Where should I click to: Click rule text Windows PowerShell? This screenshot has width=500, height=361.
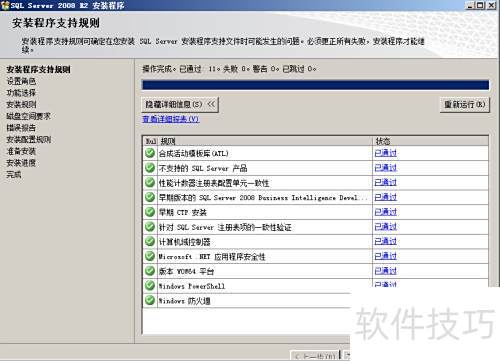click(x=192, y=286)
